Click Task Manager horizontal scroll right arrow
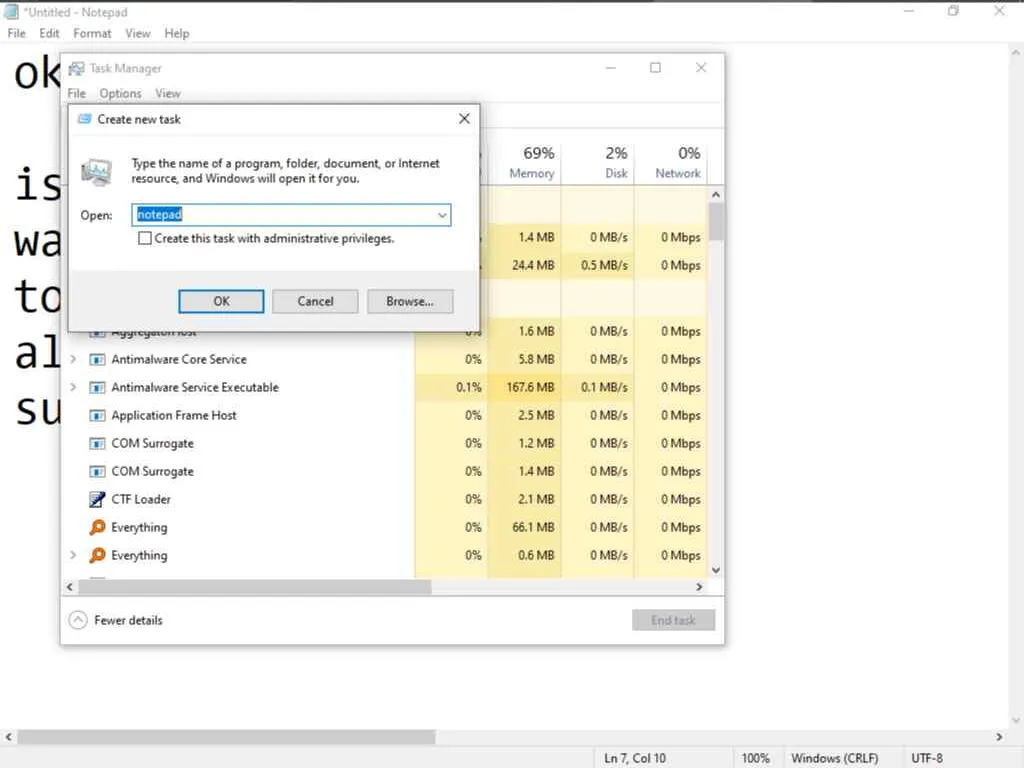This screenshot has width=1024, height=768. point(699,587)
